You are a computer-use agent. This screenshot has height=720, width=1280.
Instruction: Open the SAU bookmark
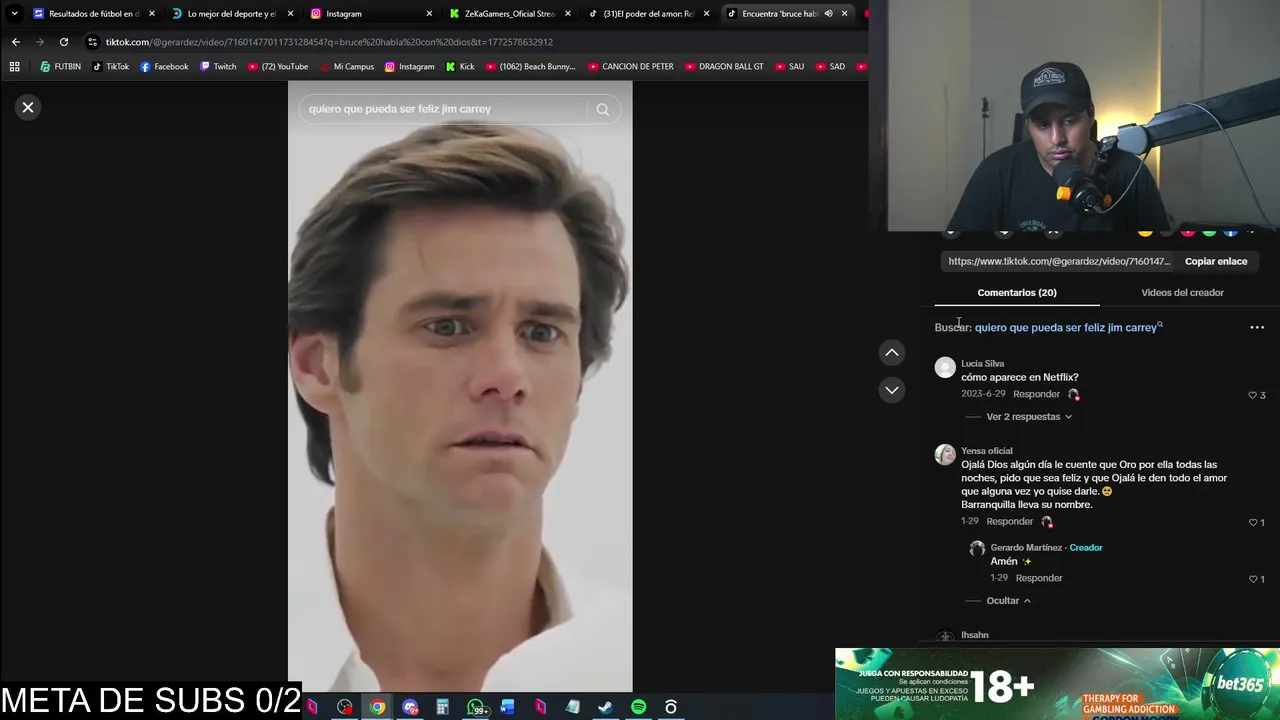(789, 67)
